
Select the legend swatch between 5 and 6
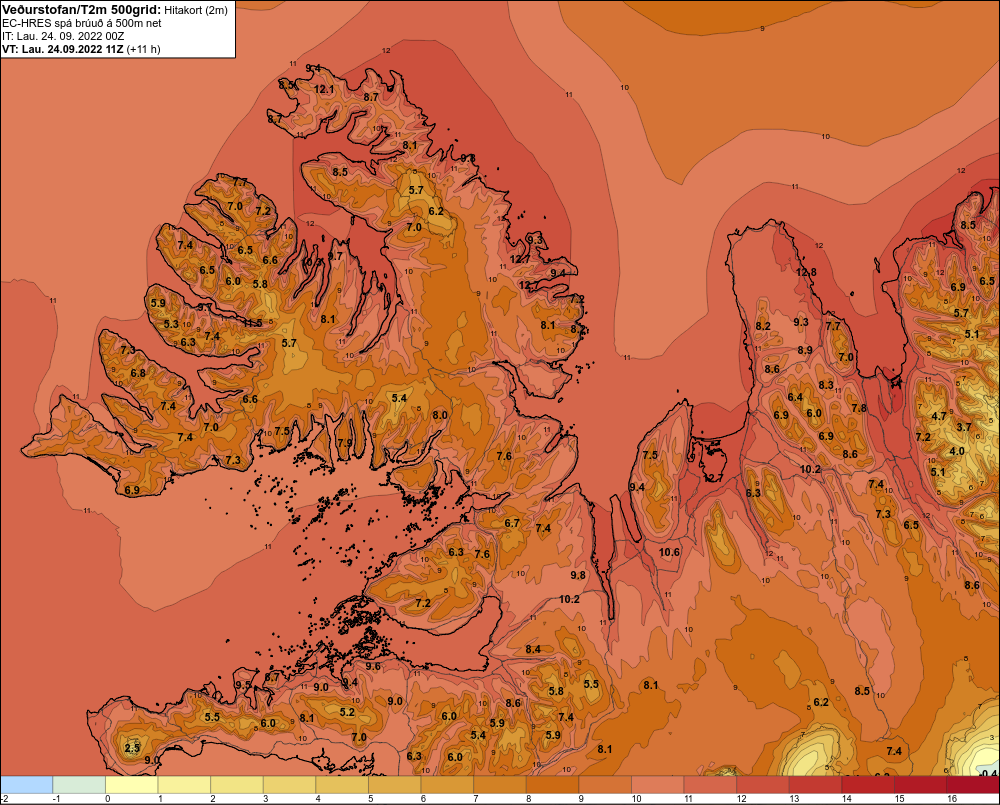coord(395,784)
